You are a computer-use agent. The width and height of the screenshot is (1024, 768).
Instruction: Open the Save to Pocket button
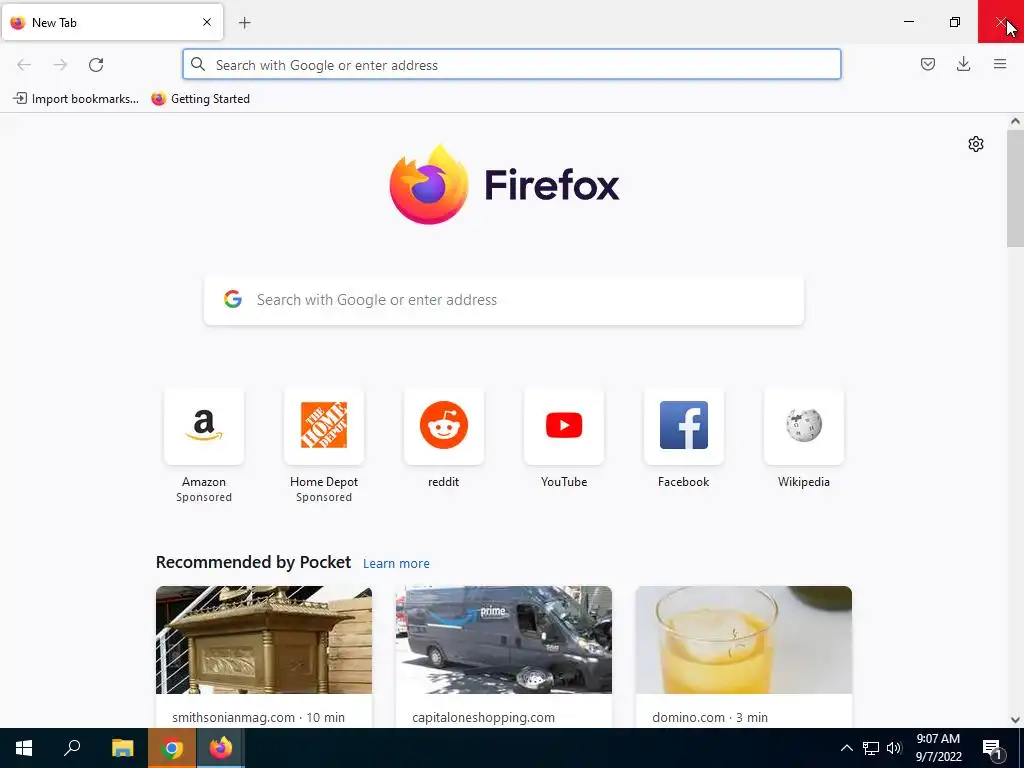click(x=927, y=64)
